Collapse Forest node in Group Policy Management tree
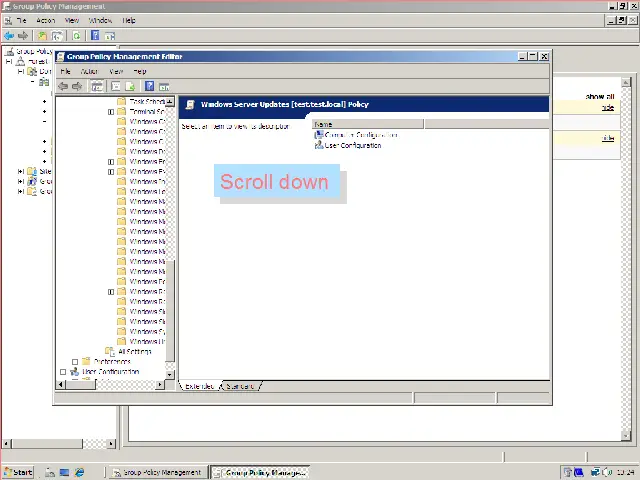The image size is (640, 480). [x=9, y=61]
